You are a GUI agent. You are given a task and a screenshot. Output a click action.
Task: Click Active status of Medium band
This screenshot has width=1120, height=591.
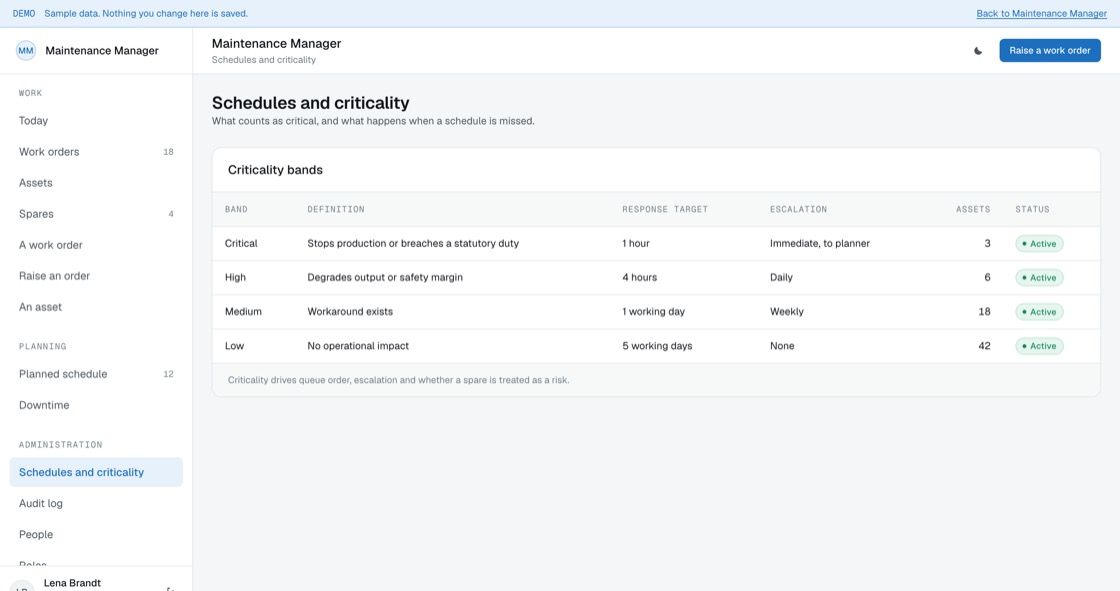point(1039,312)
